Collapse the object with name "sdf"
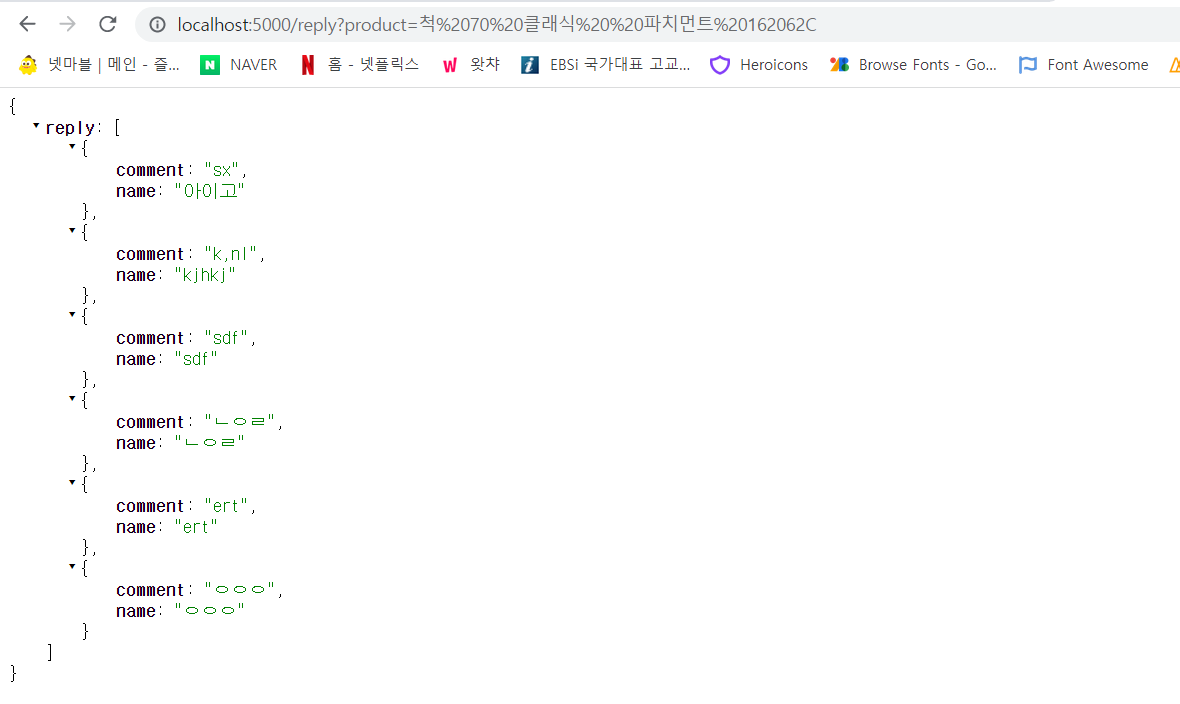This screenshot has width=1180, height=704. click(x=72, y=314)
